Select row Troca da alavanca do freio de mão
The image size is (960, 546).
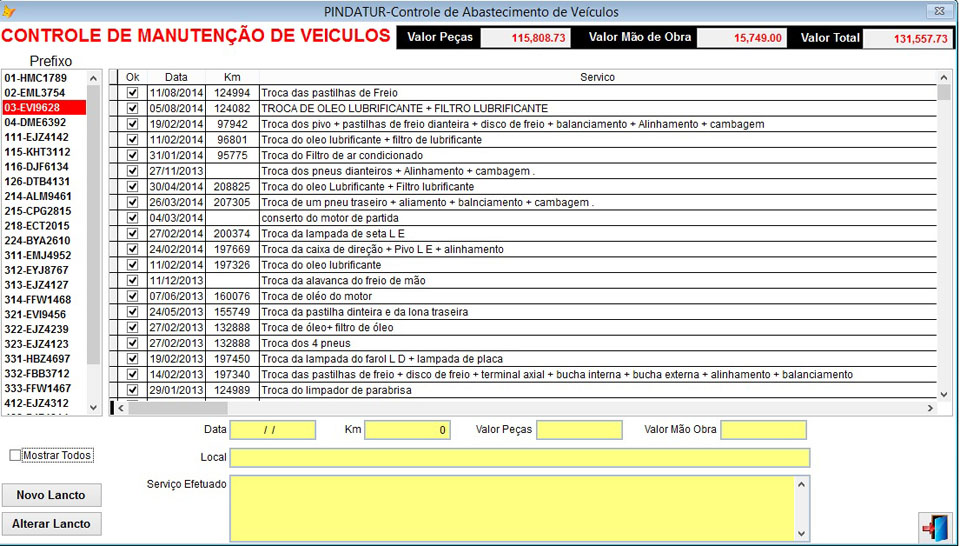click(x=523, y=280)
